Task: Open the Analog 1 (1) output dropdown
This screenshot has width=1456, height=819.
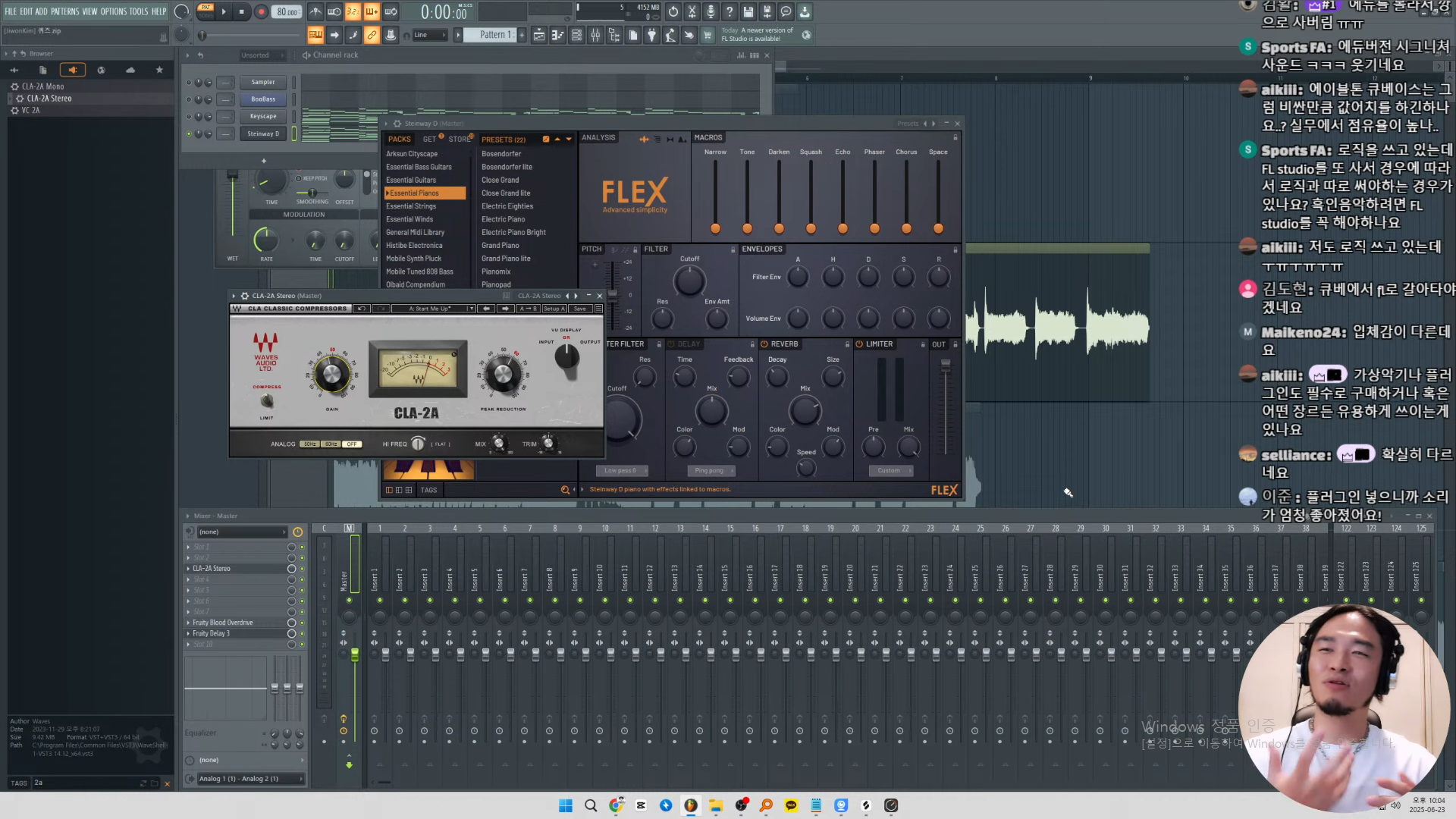Action: click(249, 779)
